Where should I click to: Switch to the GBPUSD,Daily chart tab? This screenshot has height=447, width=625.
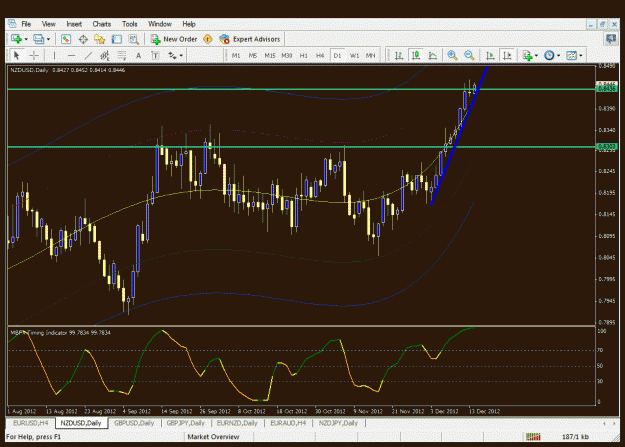pyautogui.click(x=134, y=423)
